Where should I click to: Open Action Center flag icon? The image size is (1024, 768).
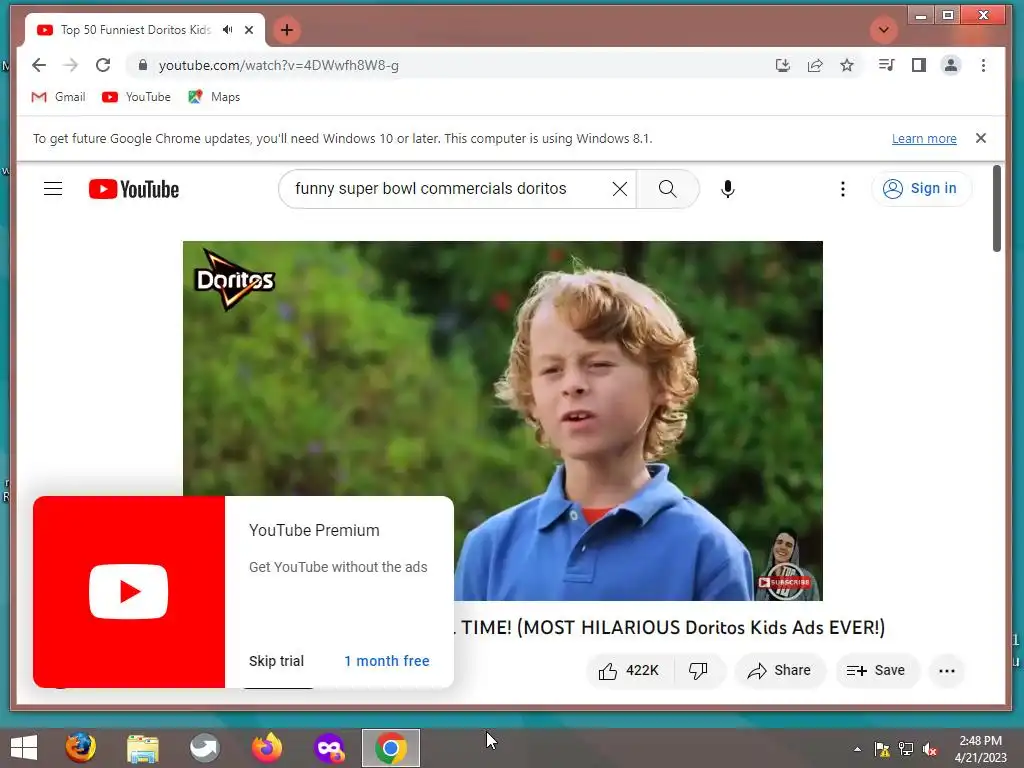pyautogui.click(x=882, y=749)
